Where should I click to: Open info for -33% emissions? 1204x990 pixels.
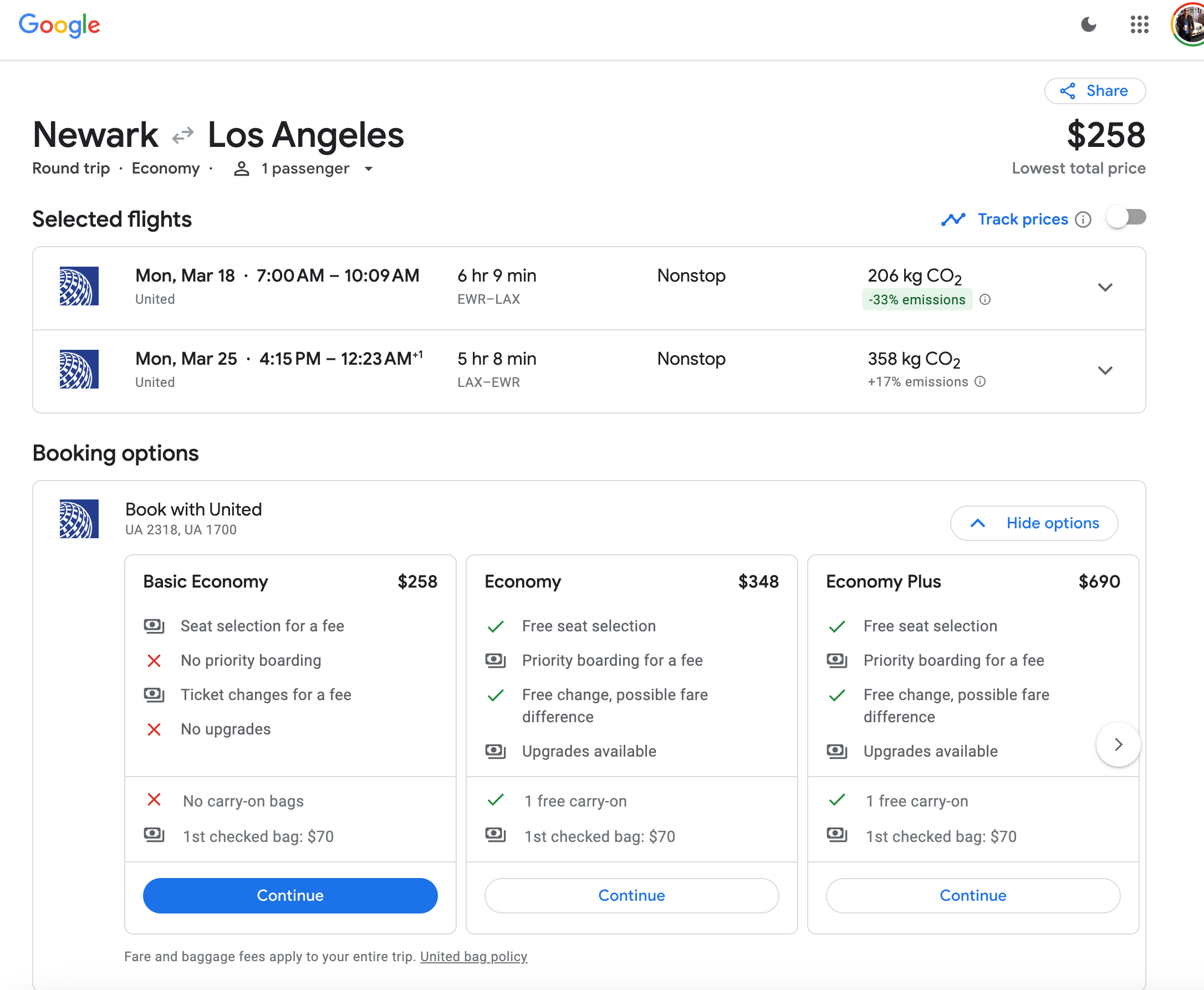click(x=985, y=300)
